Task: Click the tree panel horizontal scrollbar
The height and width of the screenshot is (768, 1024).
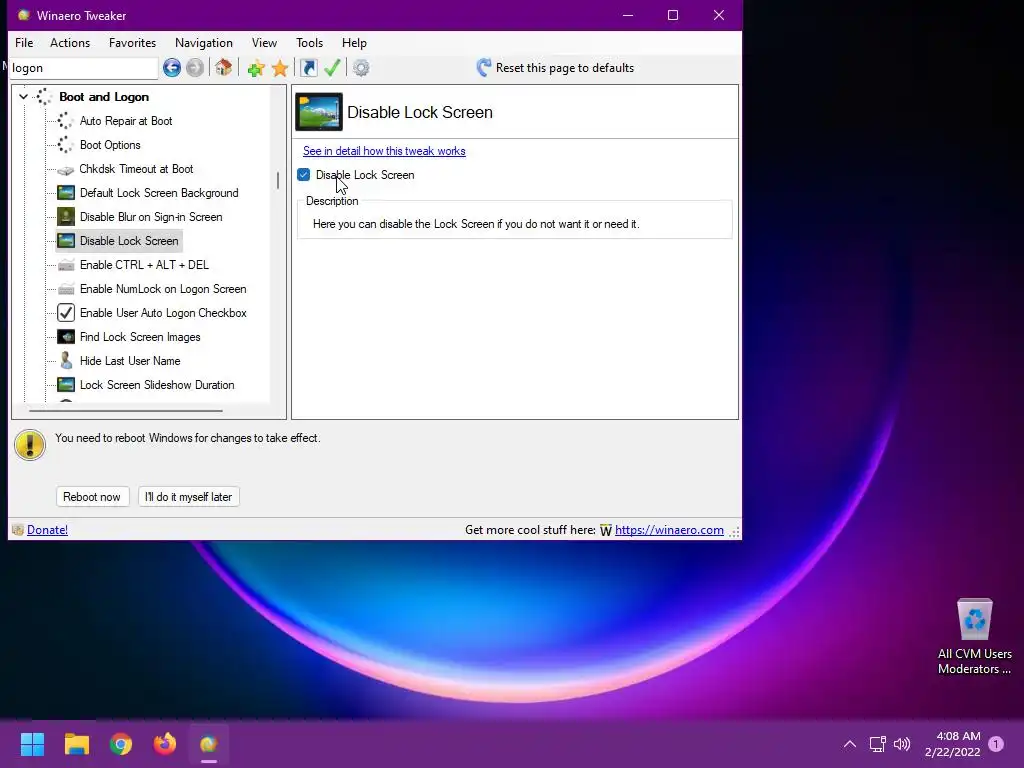Action: (126, 411)
